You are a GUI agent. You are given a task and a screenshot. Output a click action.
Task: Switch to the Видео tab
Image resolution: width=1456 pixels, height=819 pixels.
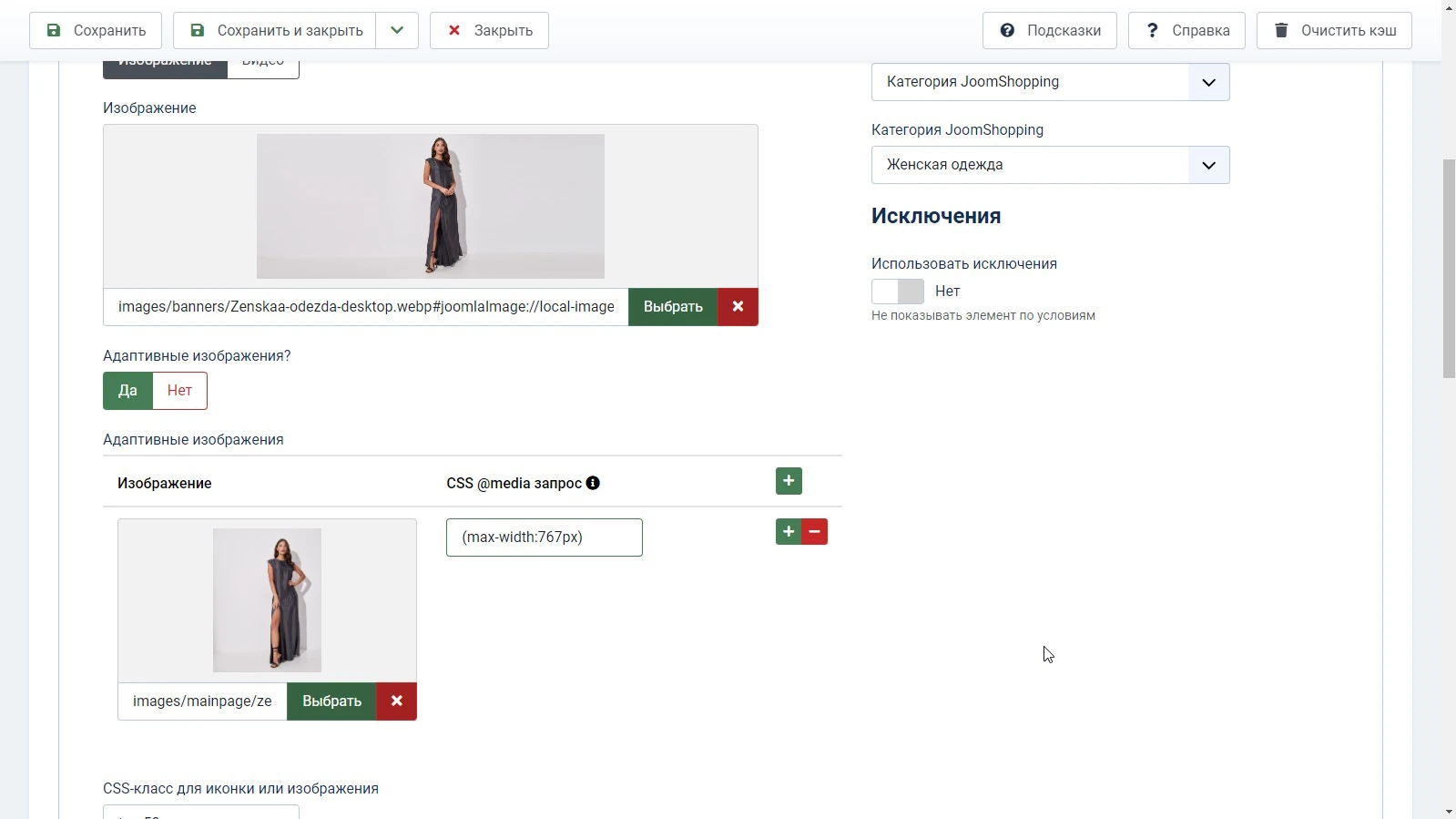click(x=263, y=66)
